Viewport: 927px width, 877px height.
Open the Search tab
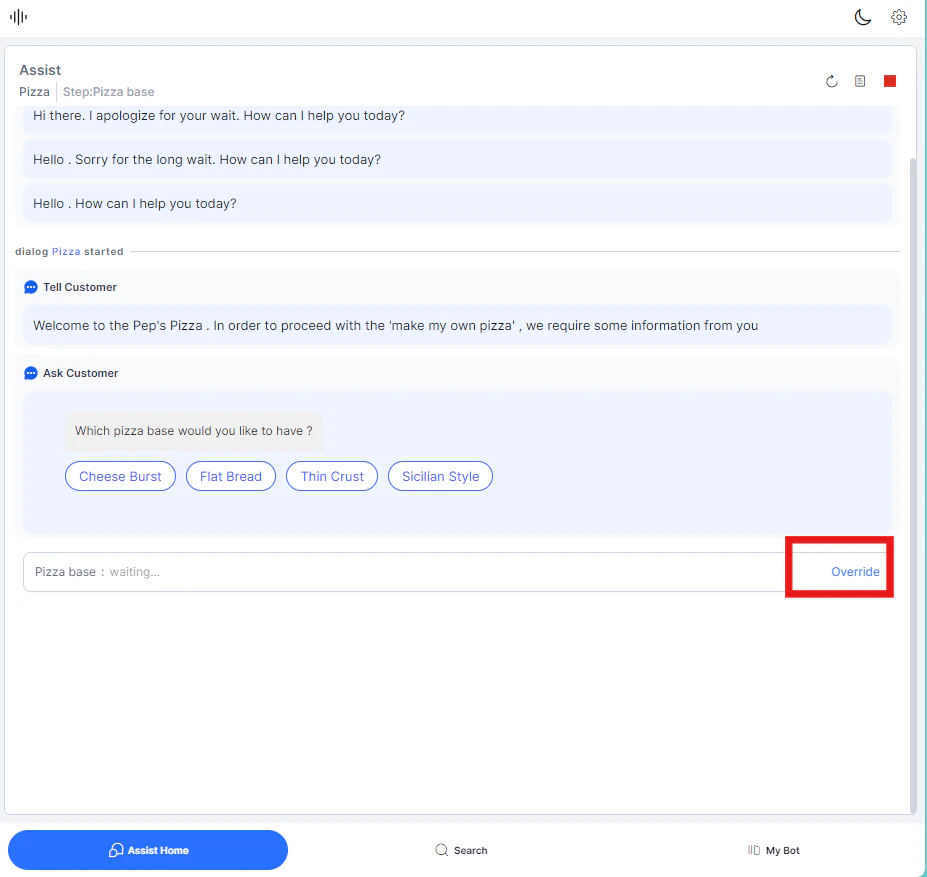461,850
